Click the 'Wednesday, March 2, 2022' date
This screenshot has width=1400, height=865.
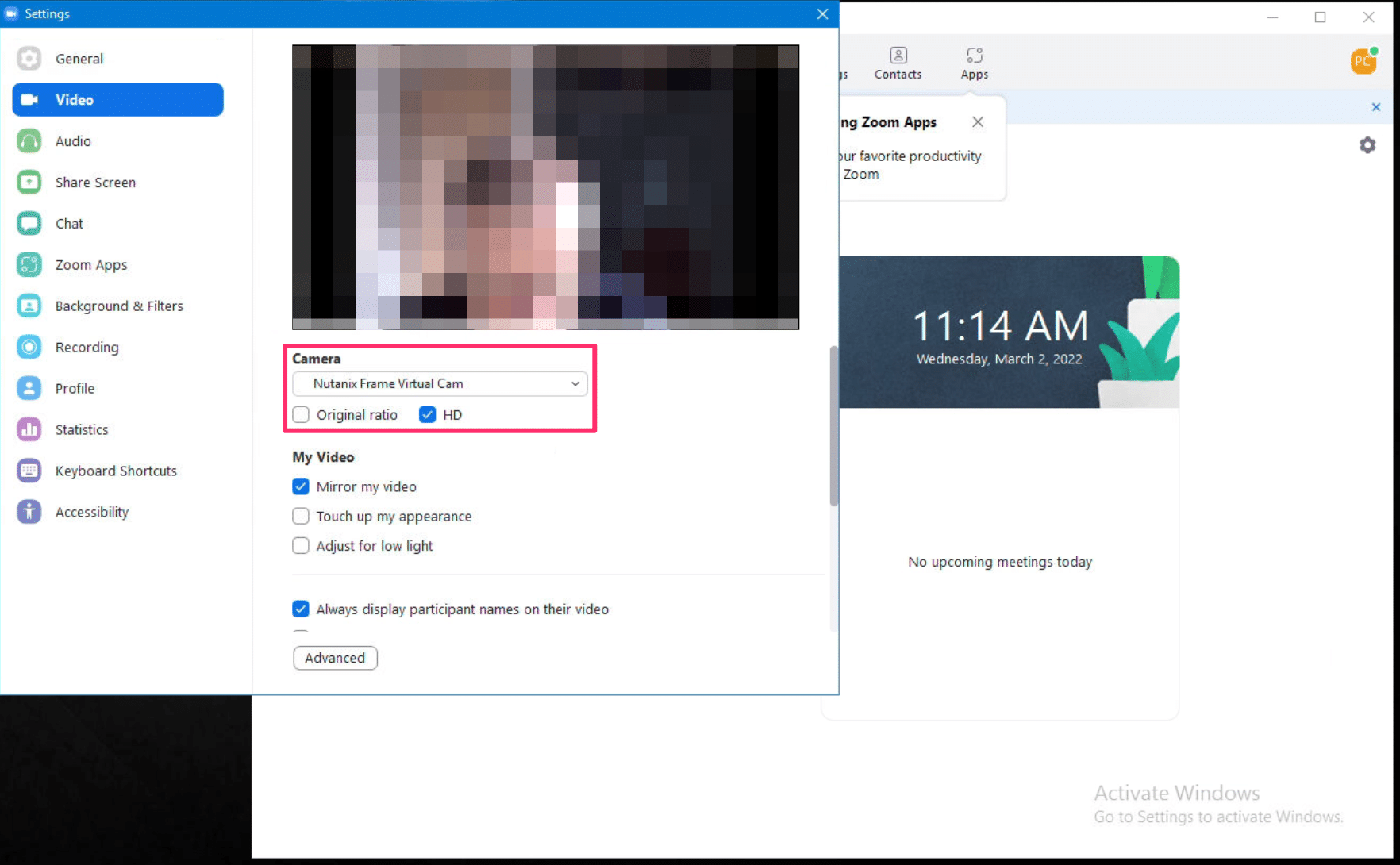click(999, 359)
